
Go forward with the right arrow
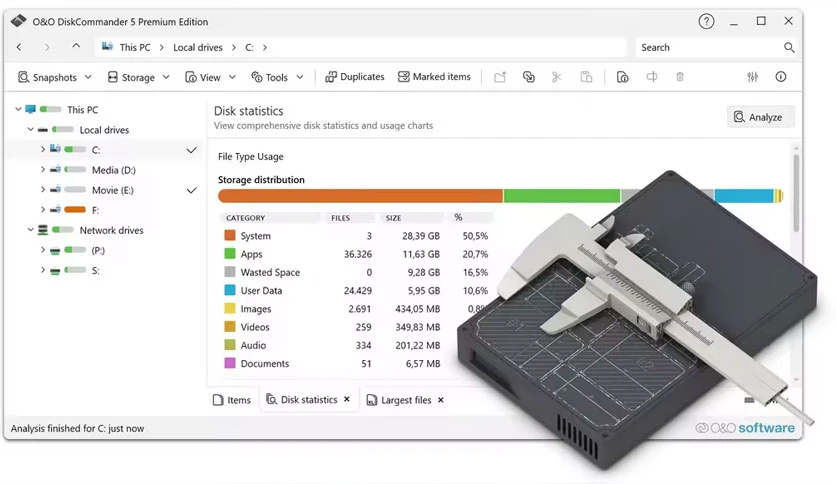click(x=47, y=47)
